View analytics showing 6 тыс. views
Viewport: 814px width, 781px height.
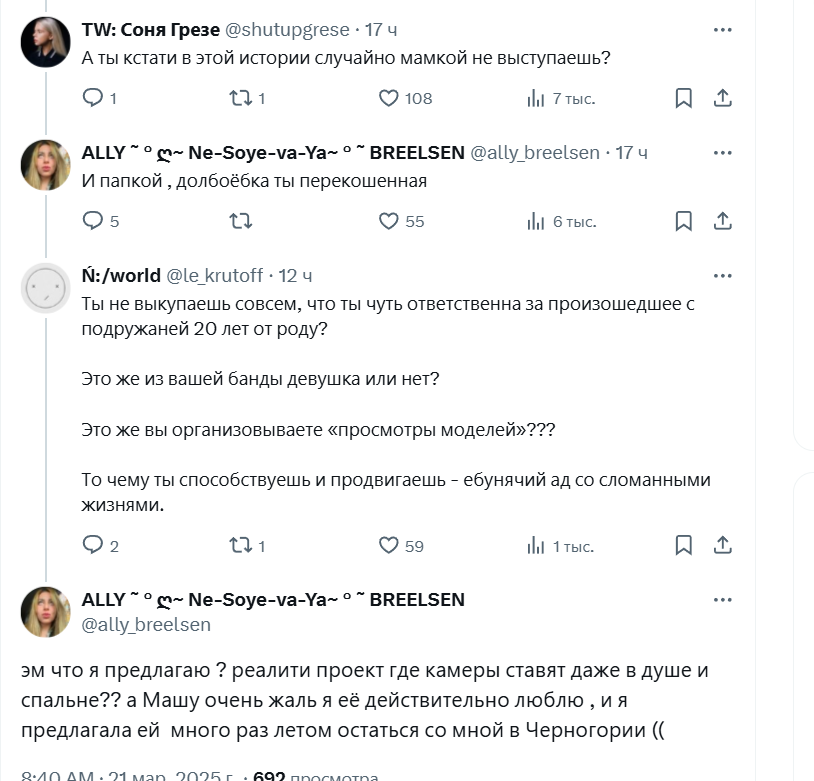point(536,221)
